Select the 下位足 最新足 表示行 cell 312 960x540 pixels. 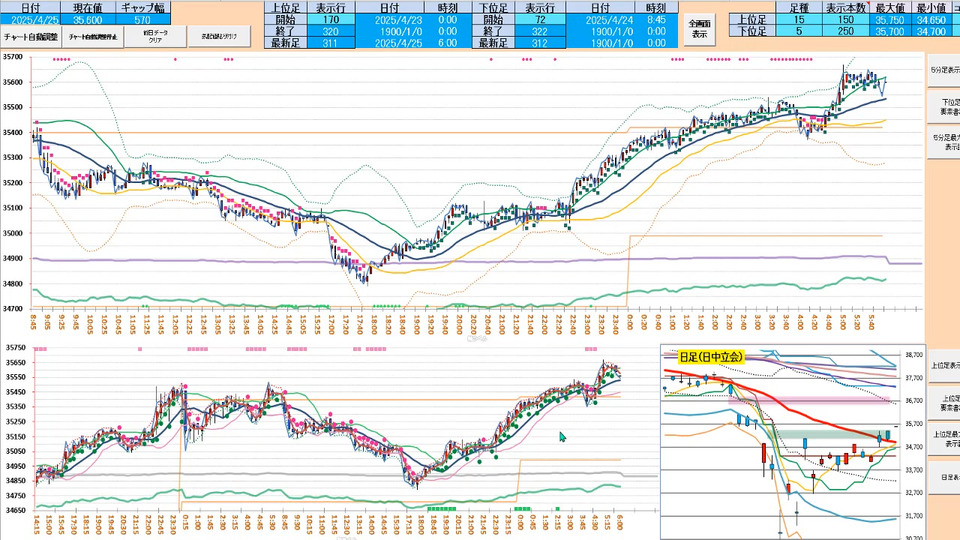click(540, 43)
